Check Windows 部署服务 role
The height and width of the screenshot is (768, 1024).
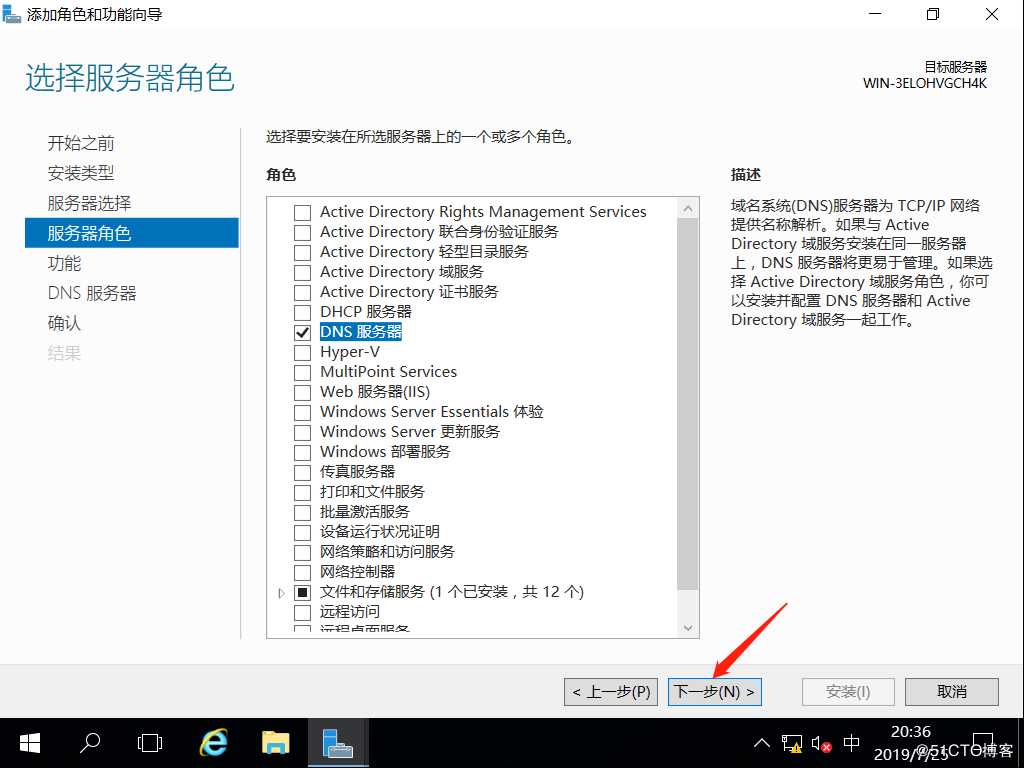302,452
